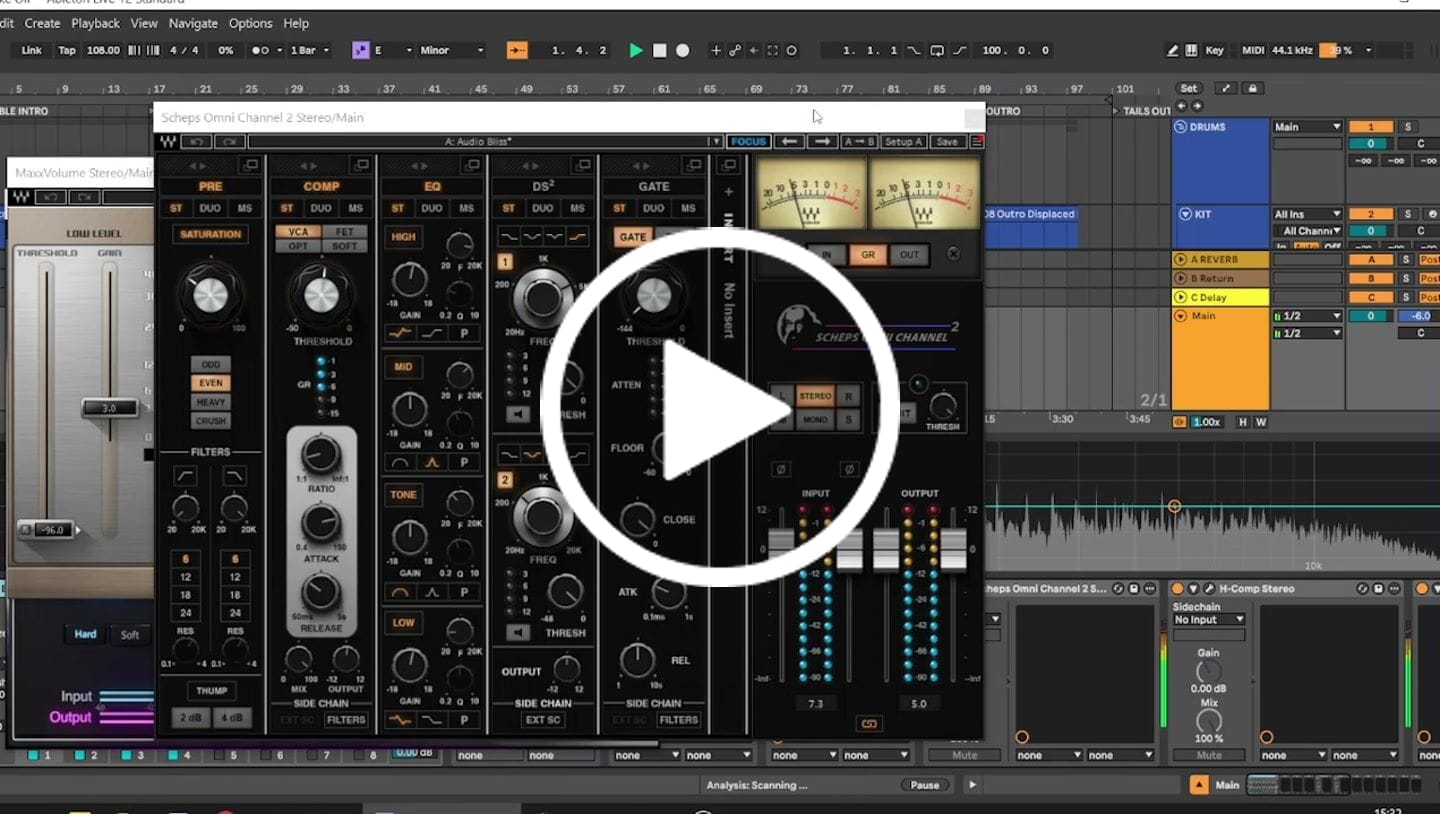Collapse the DRUMS group track

[1181, 127]
